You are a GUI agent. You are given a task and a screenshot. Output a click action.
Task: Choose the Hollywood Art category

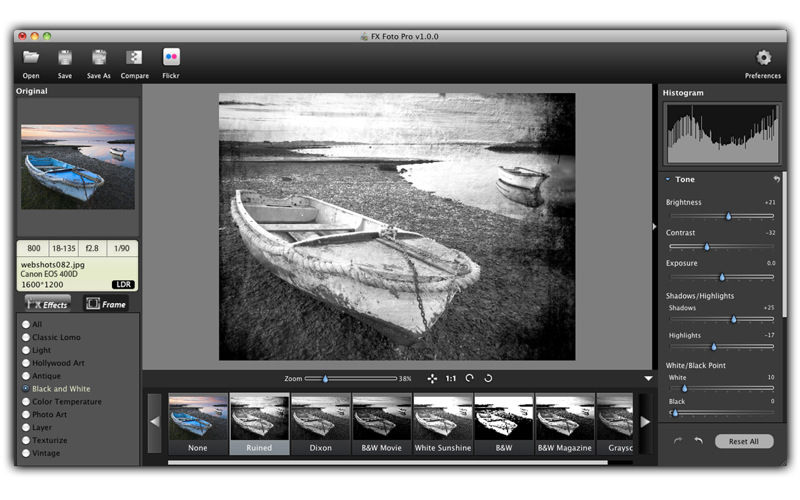[x=26, y=363]
